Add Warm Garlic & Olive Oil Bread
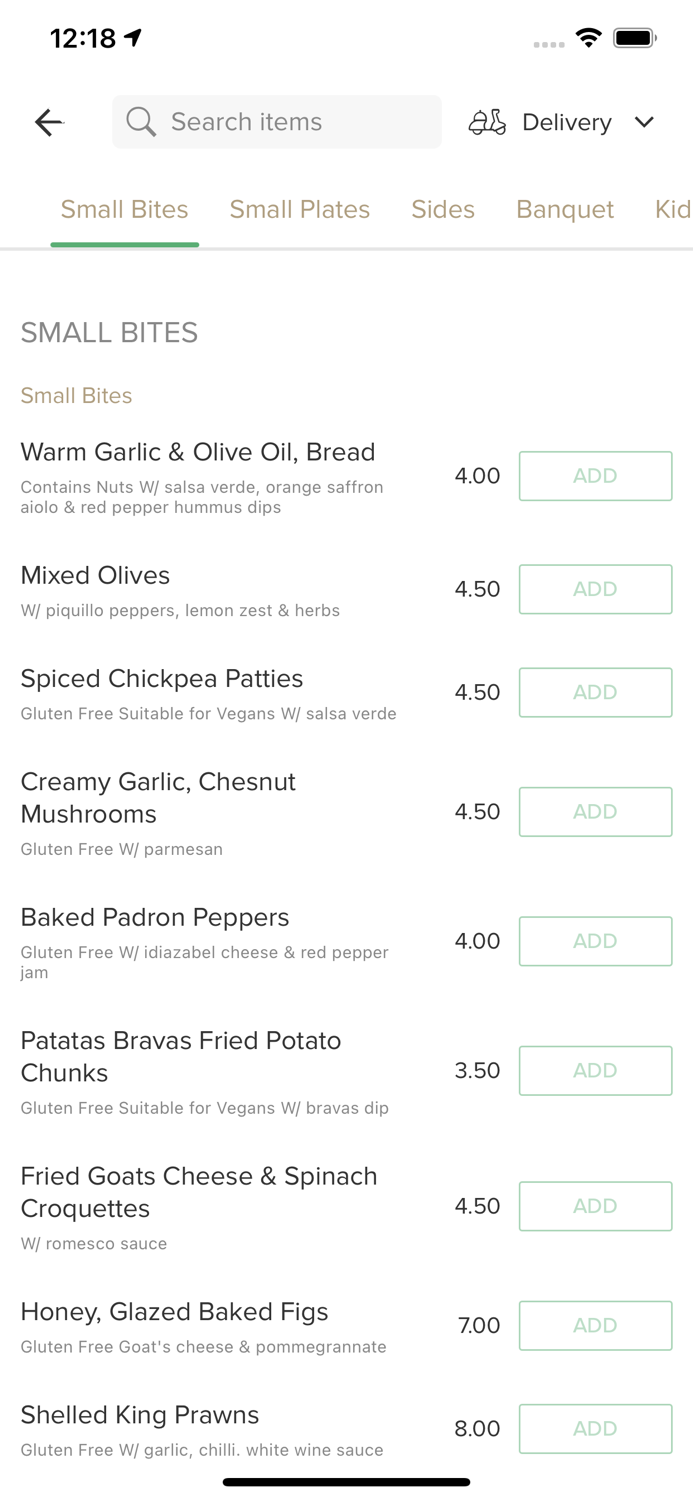The image size is (693, 1500). 595,476
